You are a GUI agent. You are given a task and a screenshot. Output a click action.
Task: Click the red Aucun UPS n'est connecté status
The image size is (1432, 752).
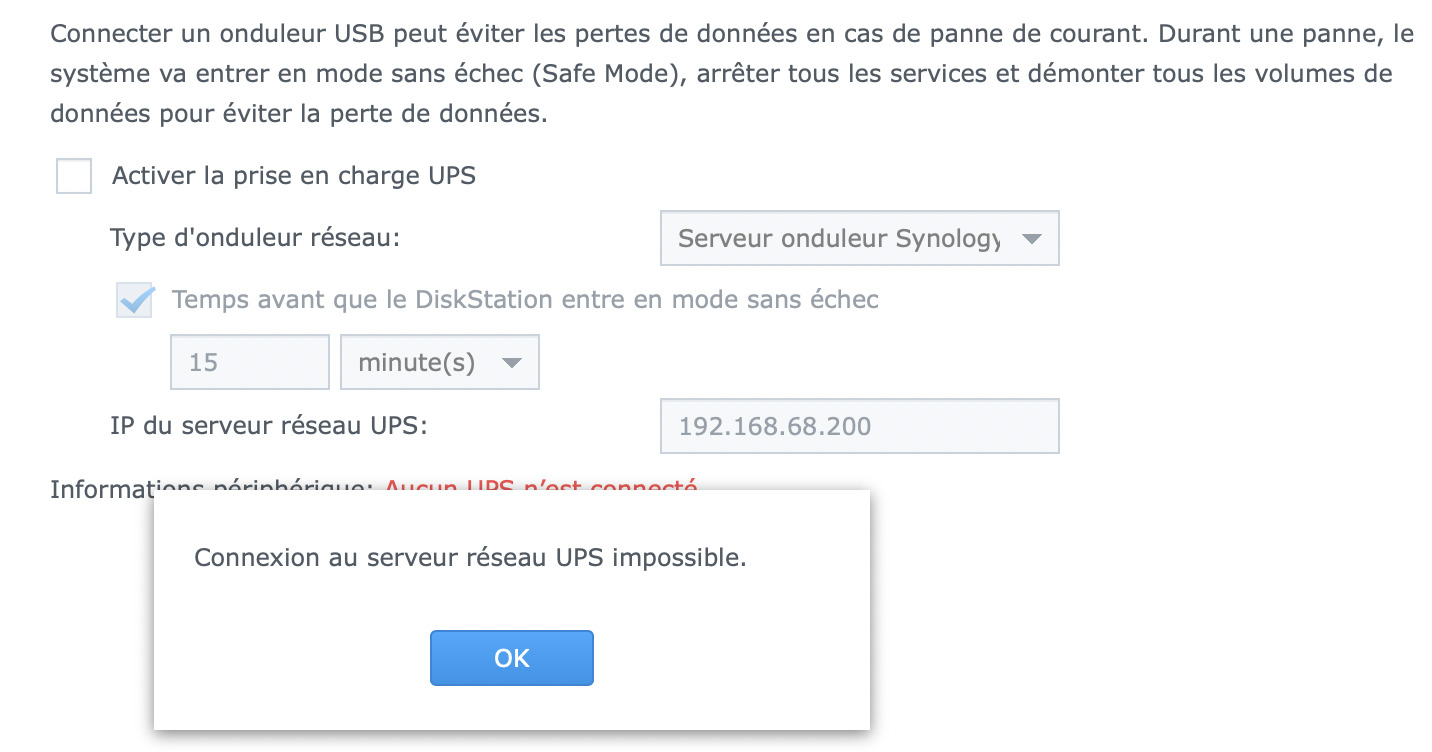pyautogui.click(x=541, y=487)
